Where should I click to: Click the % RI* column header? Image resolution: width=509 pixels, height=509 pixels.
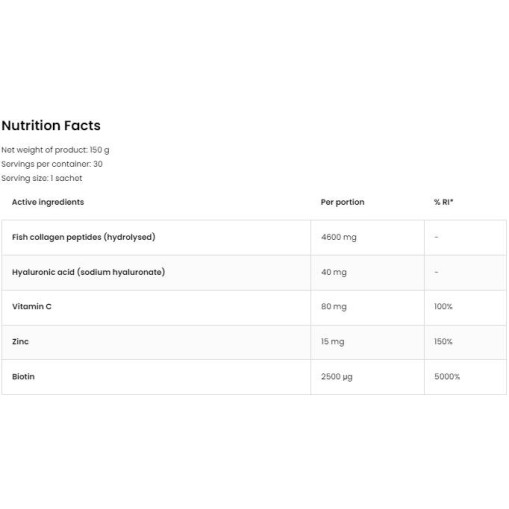point(444,202)
